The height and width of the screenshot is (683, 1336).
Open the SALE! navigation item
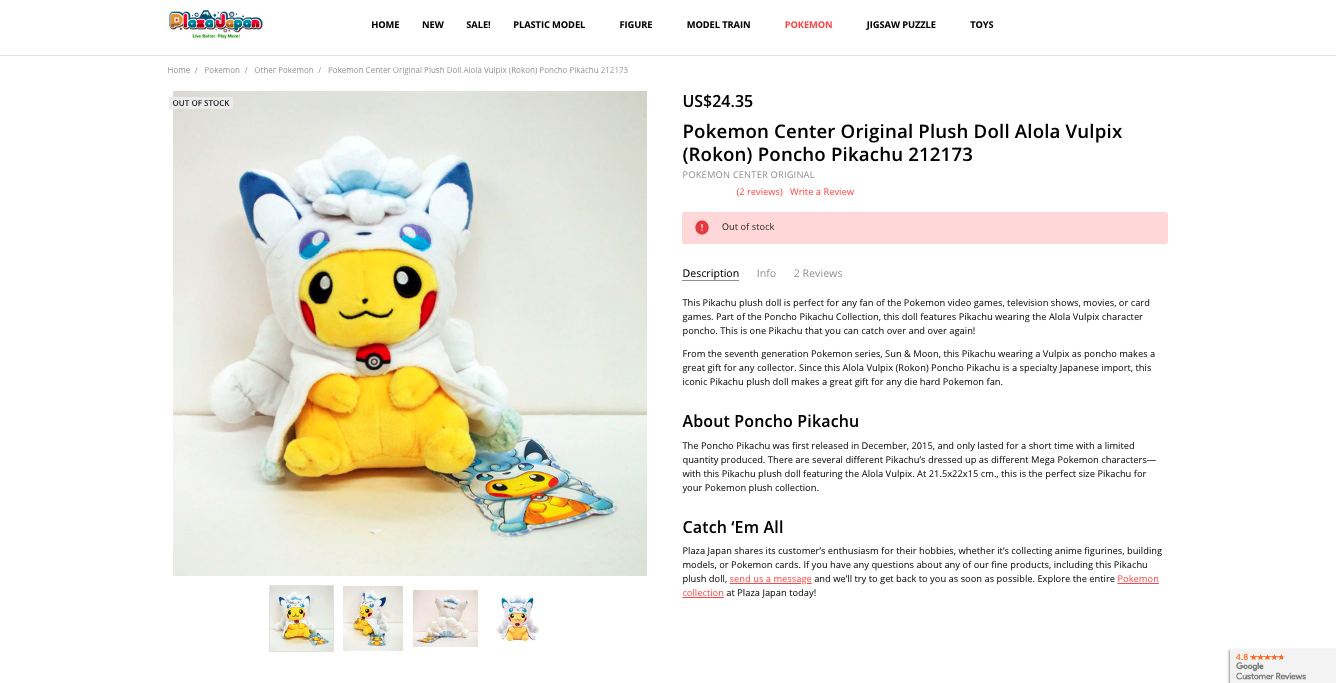pos(478,25)
